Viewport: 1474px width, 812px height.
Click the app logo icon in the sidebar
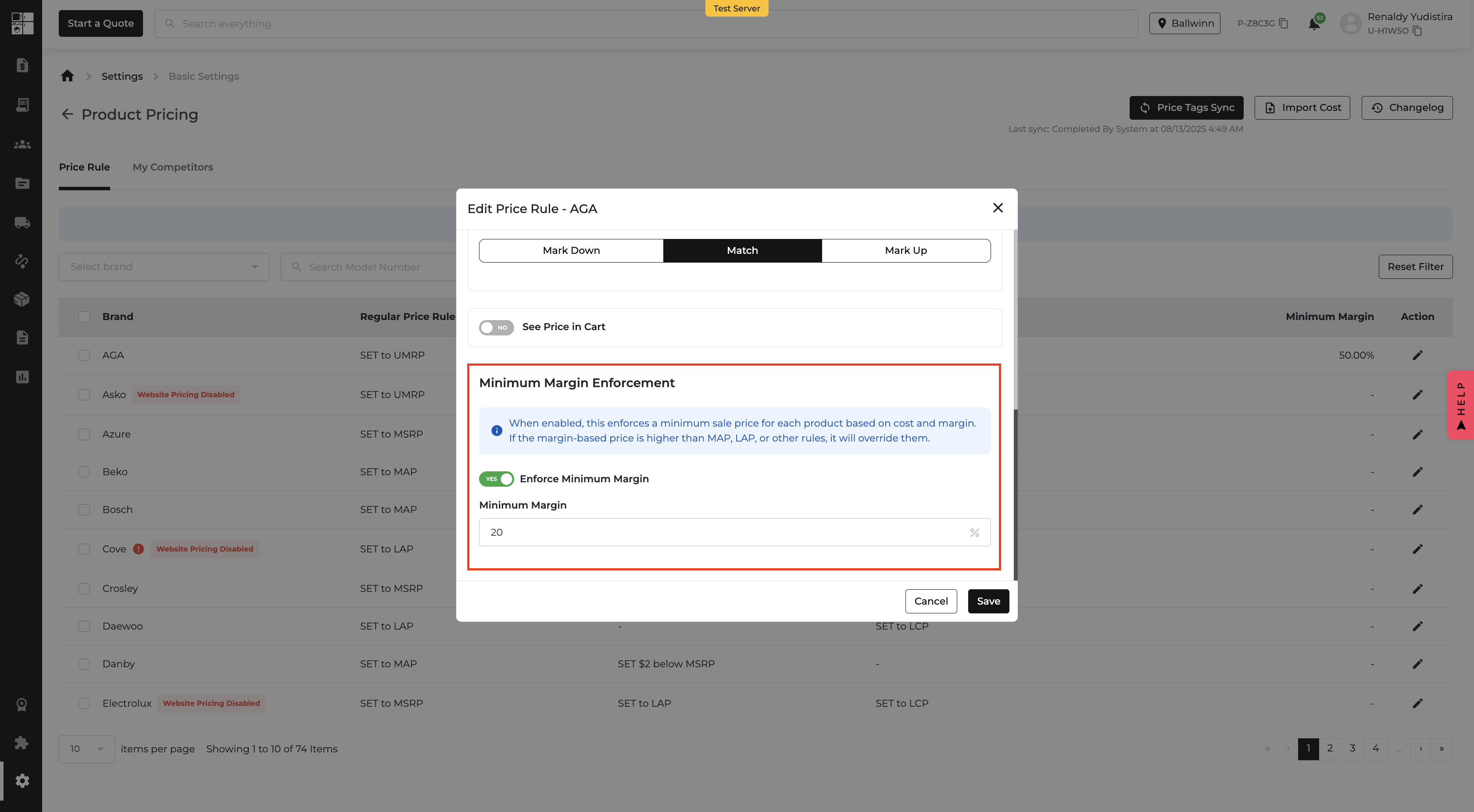(x=22, y=23)
